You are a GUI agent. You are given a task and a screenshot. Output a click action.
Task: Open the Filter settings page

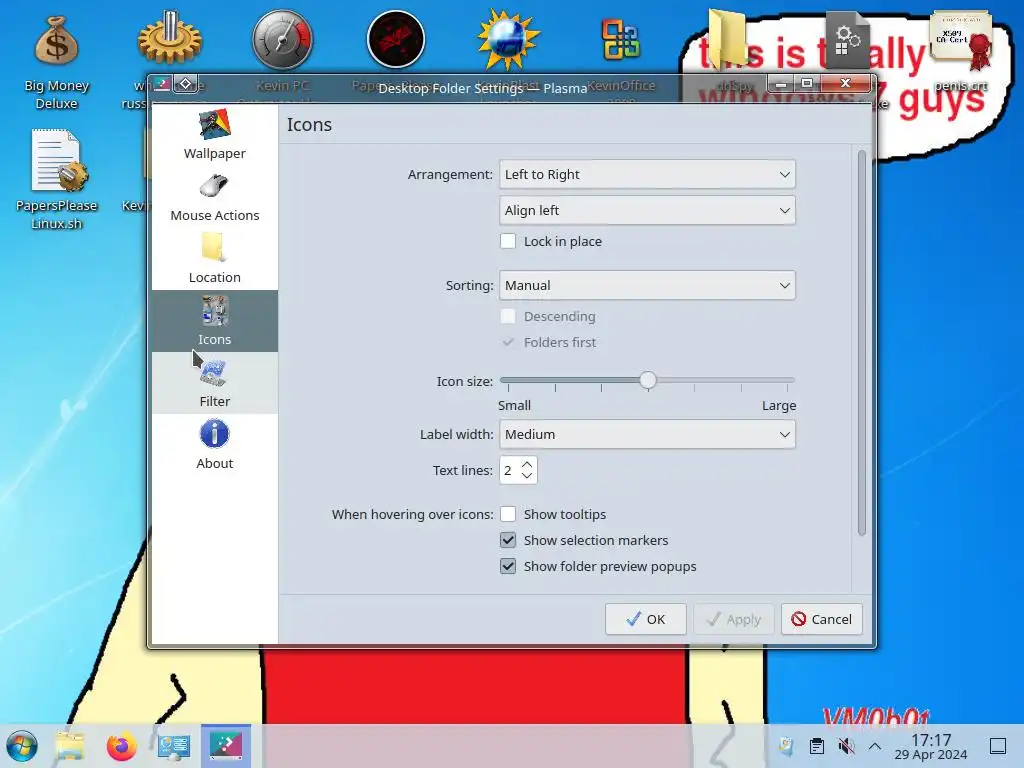point(214,383)
